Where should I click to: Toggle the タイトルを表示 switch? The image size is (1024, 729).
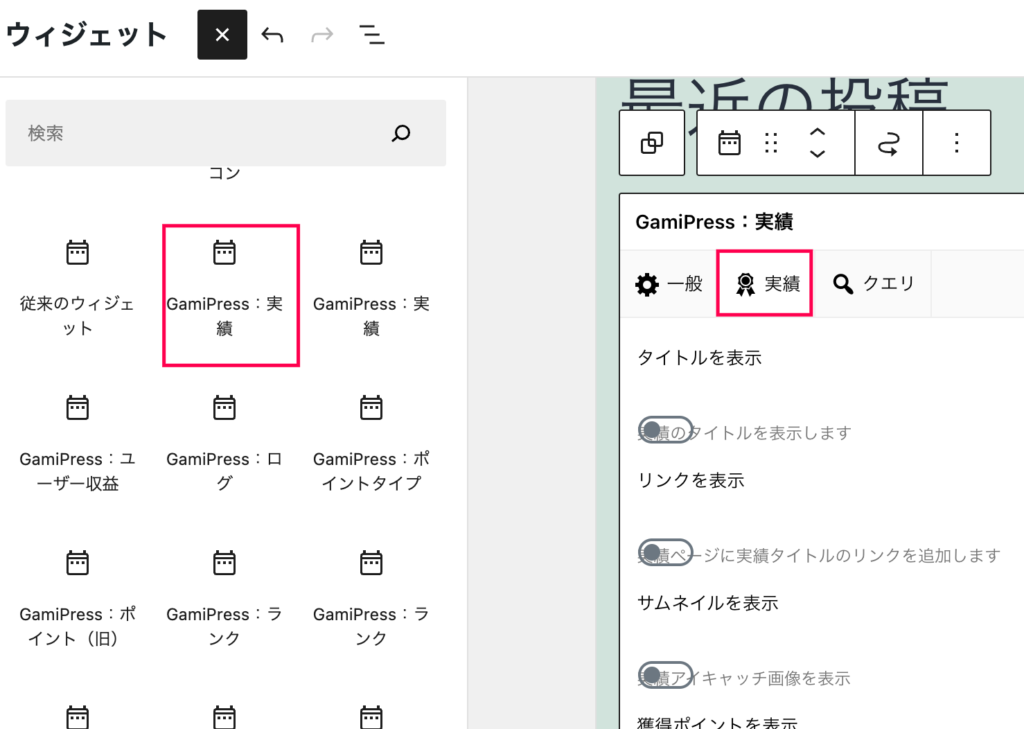[665, 430]
